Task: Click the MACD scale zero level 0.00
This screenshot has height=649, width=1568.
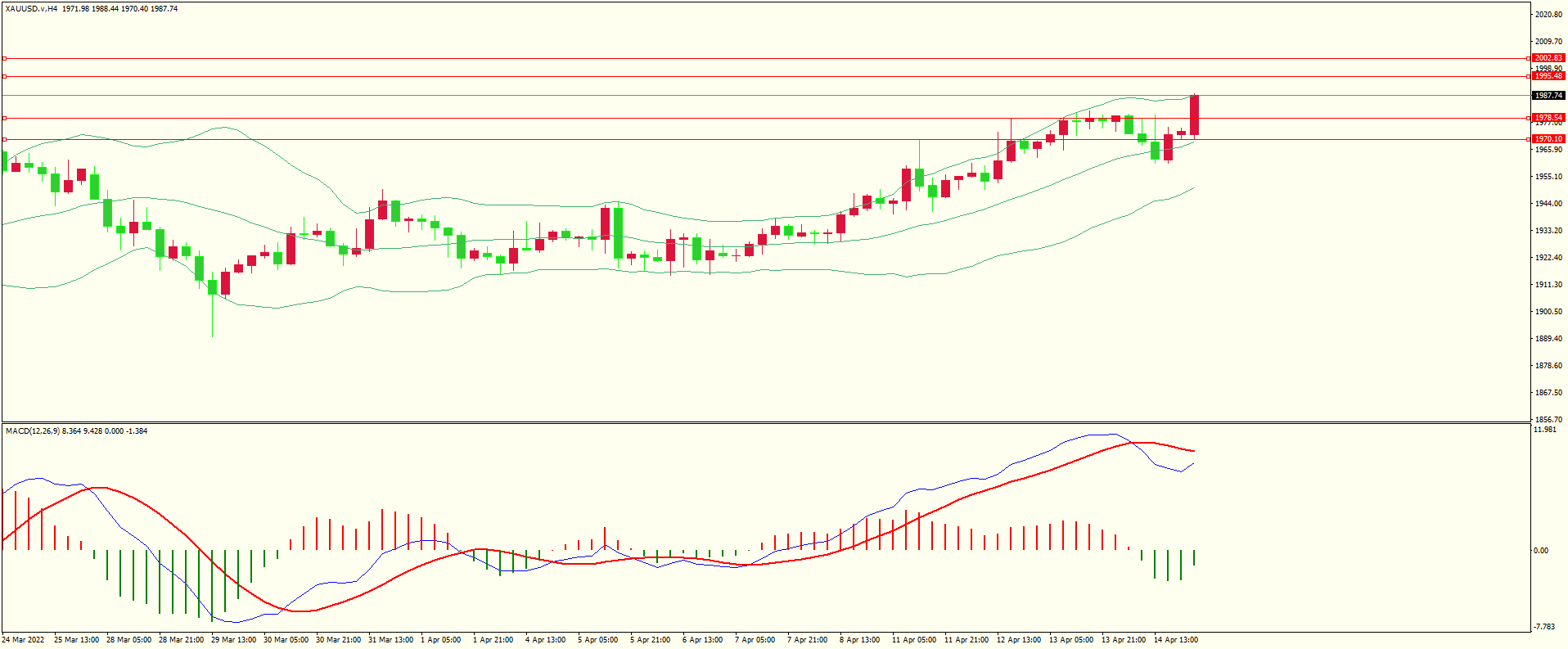Action: [x=1541, y=551]
